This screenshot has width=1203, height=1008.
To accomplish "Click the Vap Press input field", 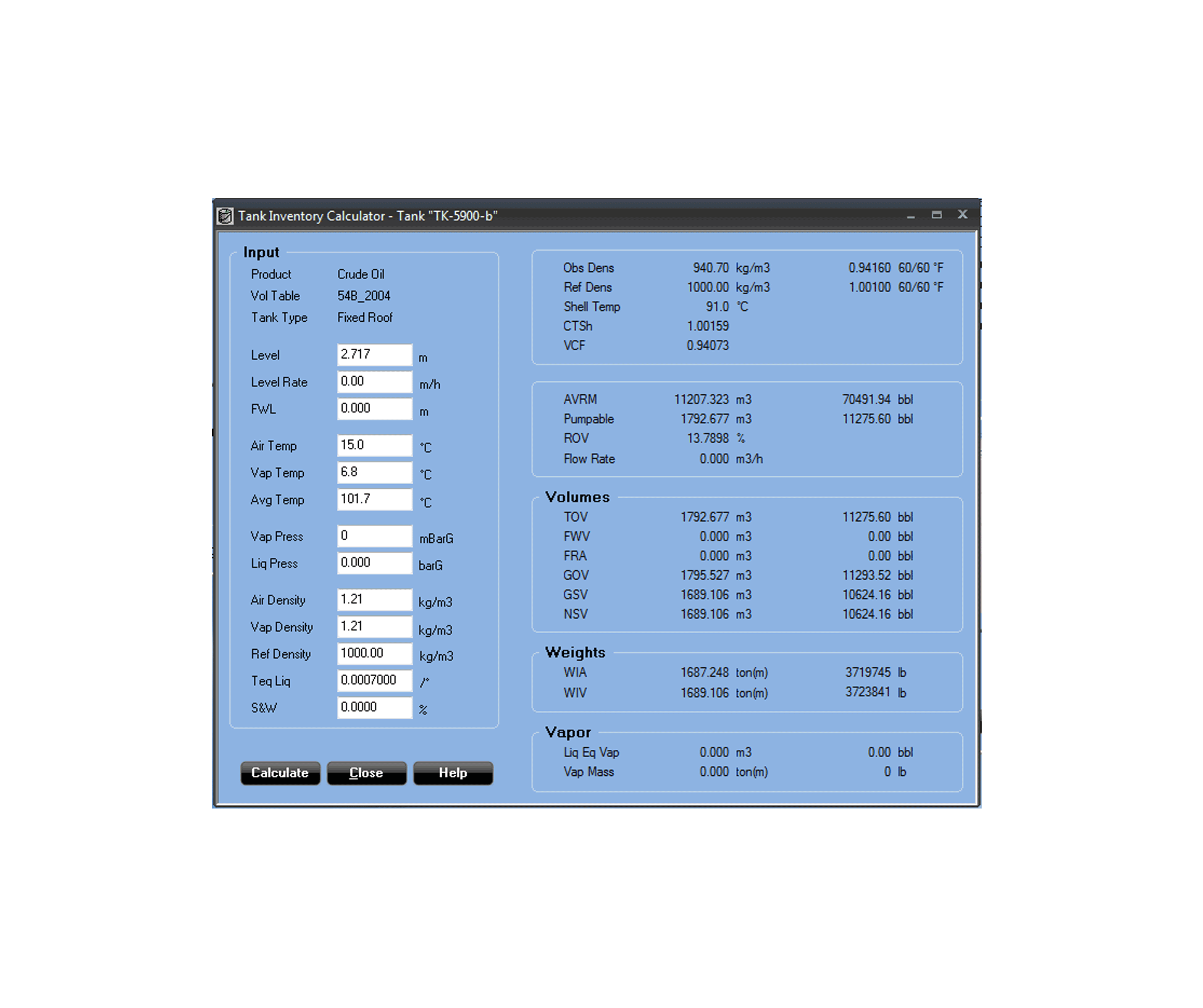I will click(x=374, y=535).
